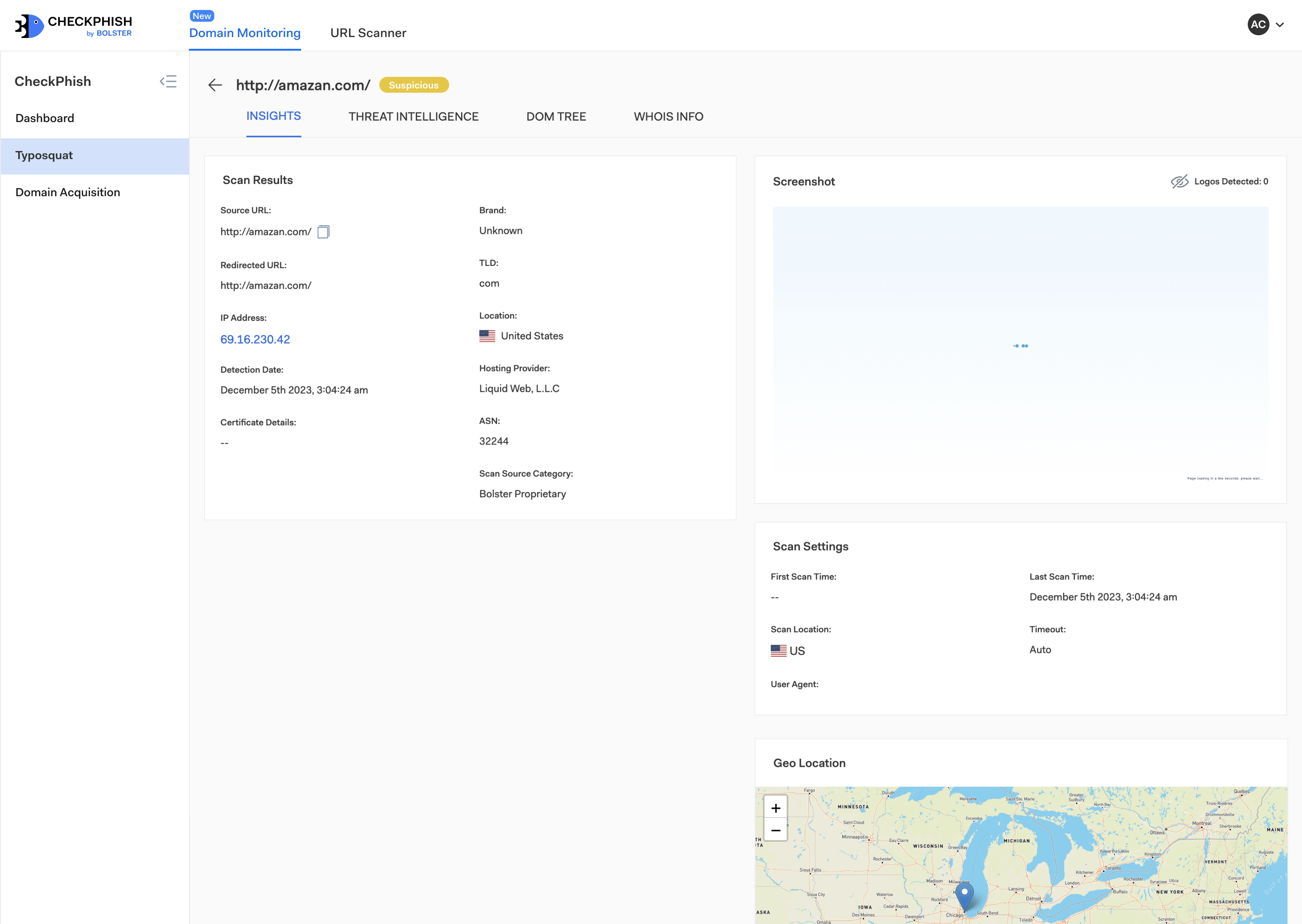Image resolution: width=1302 pixels, height=924 pixels.
Task: Click the United States flag icon under Location
Action: pos(487,336)
